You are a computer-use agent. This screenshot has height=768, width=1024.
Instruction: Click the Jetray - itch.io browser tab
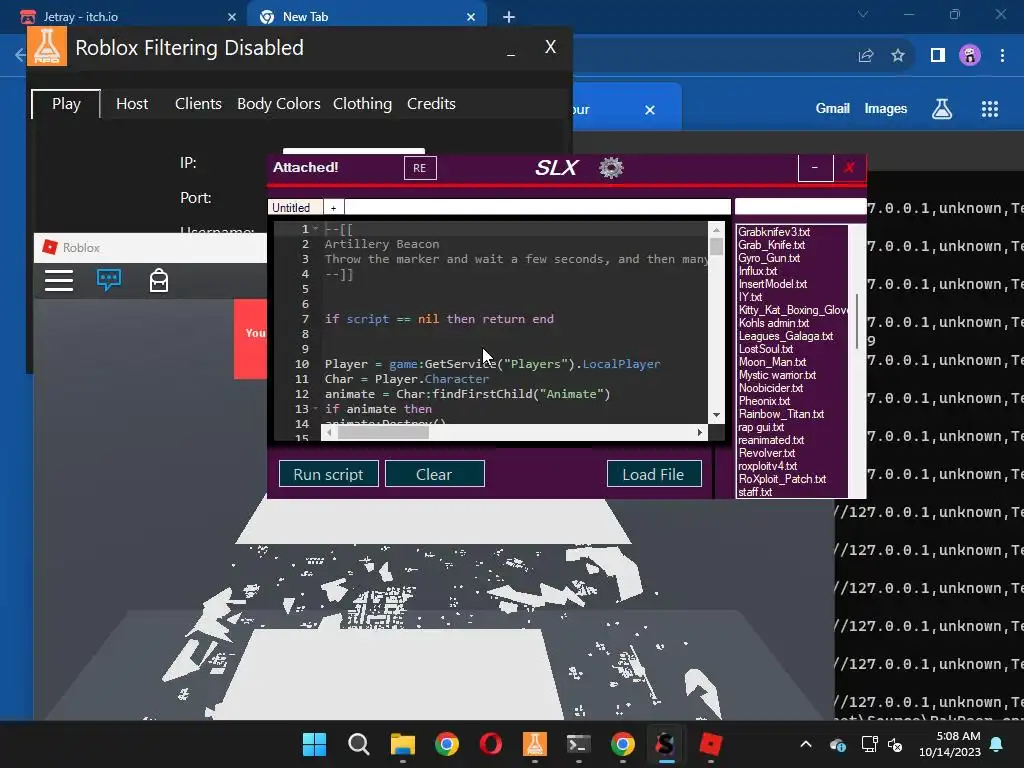point(127,16)
